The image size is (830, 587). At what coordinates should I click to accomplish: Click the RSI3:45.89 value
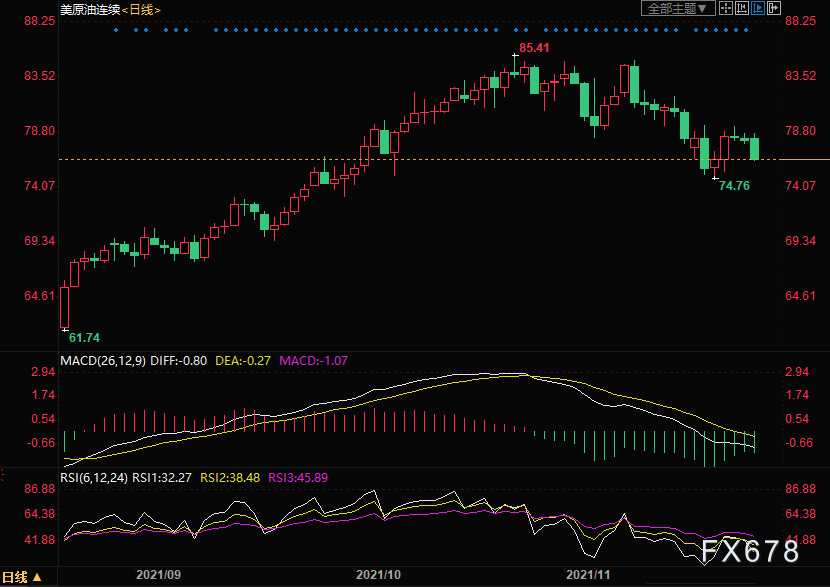298,478
